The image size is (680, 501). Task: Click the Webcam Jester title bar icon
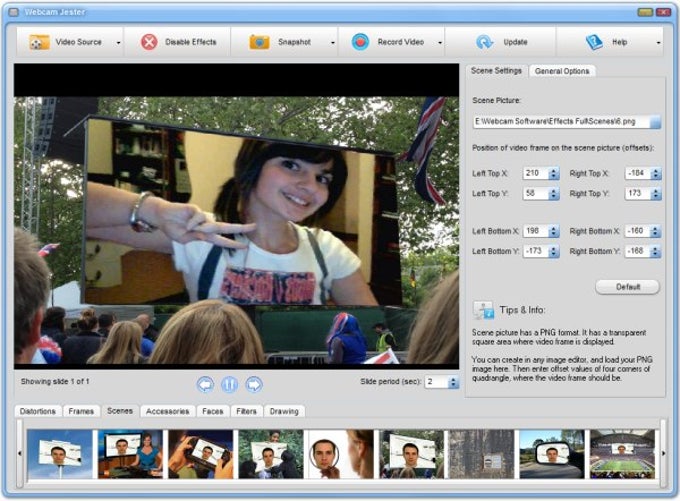(x=14, y=12)
